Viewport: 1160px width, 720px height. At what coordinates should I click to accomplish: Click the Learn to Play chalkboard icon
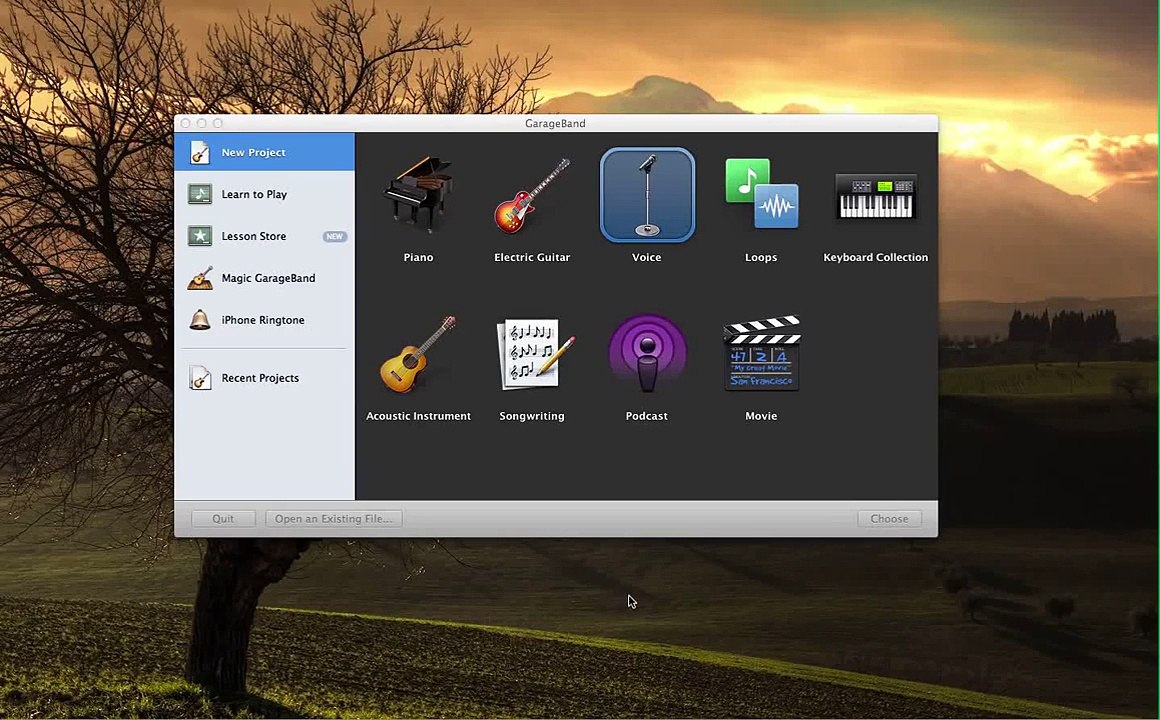tap(200, 194)
